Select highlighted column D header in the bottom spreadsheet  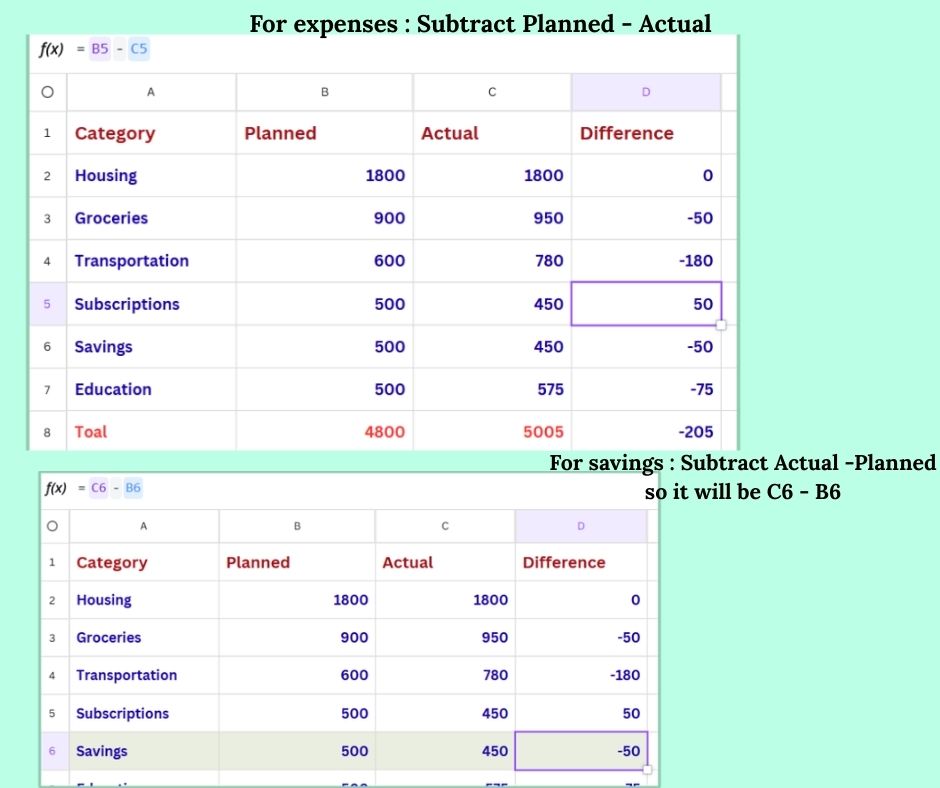pyautogui.click(x=581, y=526)
